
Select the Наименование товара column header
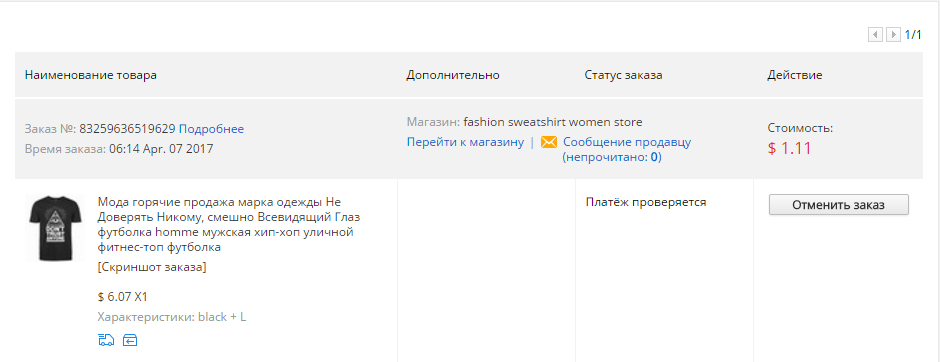click(91, 75)
